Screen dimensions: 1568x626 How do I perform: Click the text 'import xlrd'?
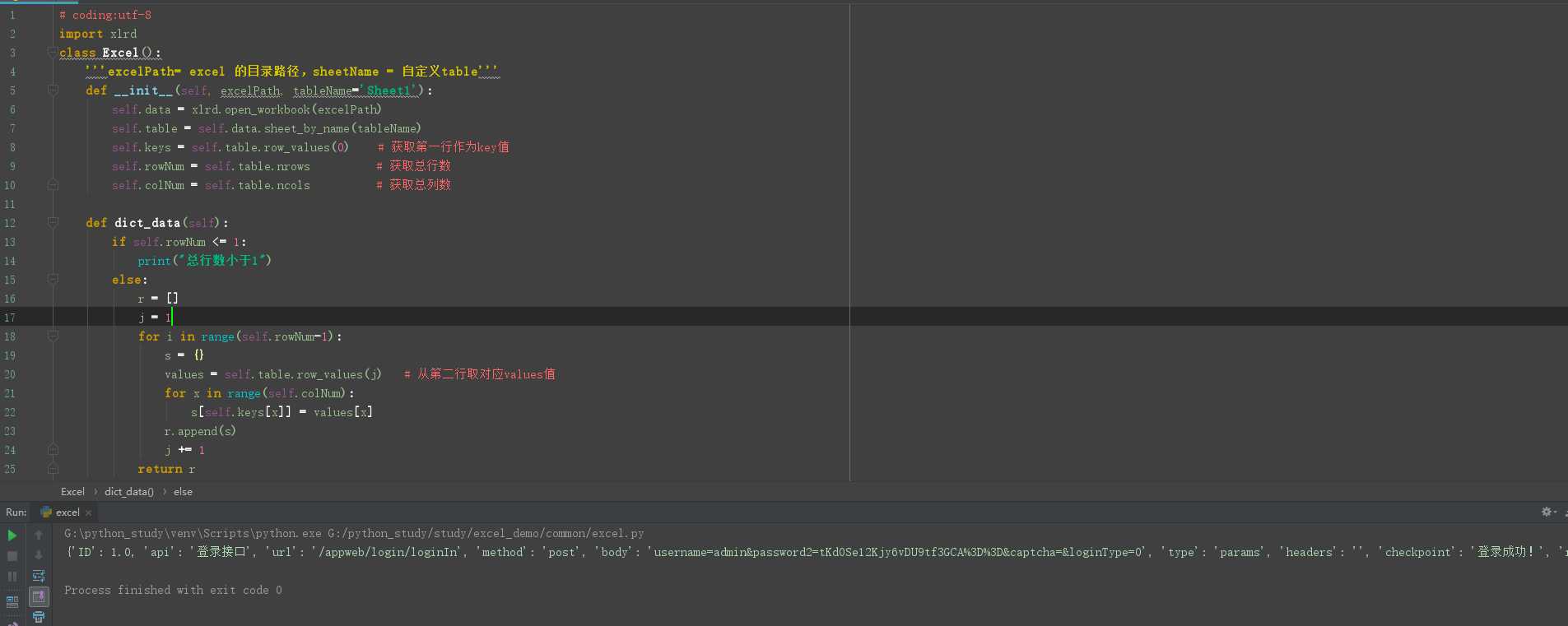(x=98, y=34)
